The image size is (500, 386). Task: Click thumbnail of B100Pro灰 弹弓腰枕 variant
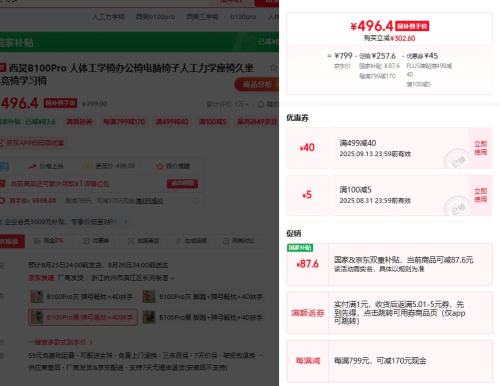[x=37, y=297]
